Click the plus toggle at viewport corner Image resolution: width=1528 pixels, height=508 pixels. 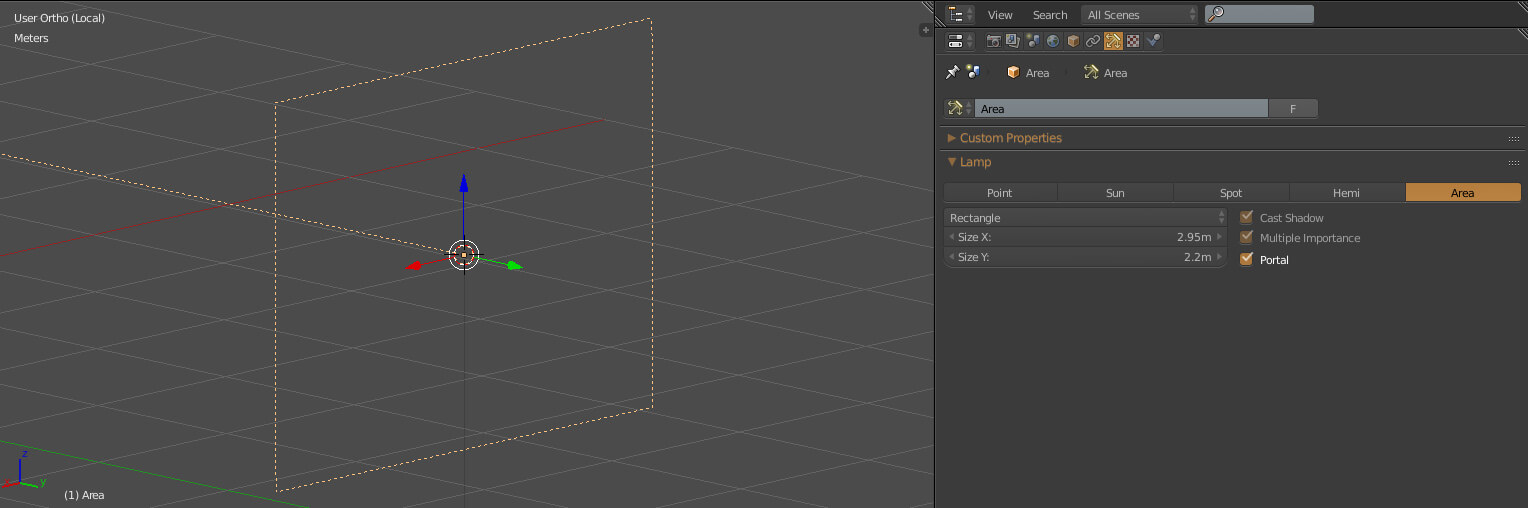point(925,30)
